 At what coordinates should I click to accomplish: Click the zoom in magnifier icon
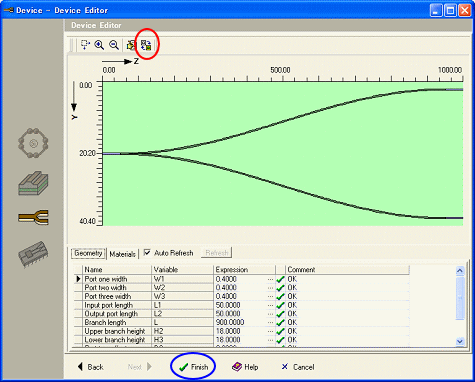pos(99,45)
